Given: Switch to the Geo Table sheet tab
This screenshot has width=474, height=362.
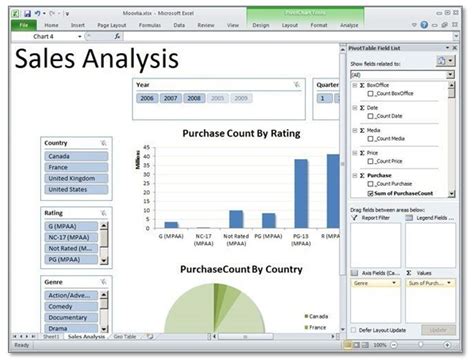Looking at the screenshot, I should (125, 337).
